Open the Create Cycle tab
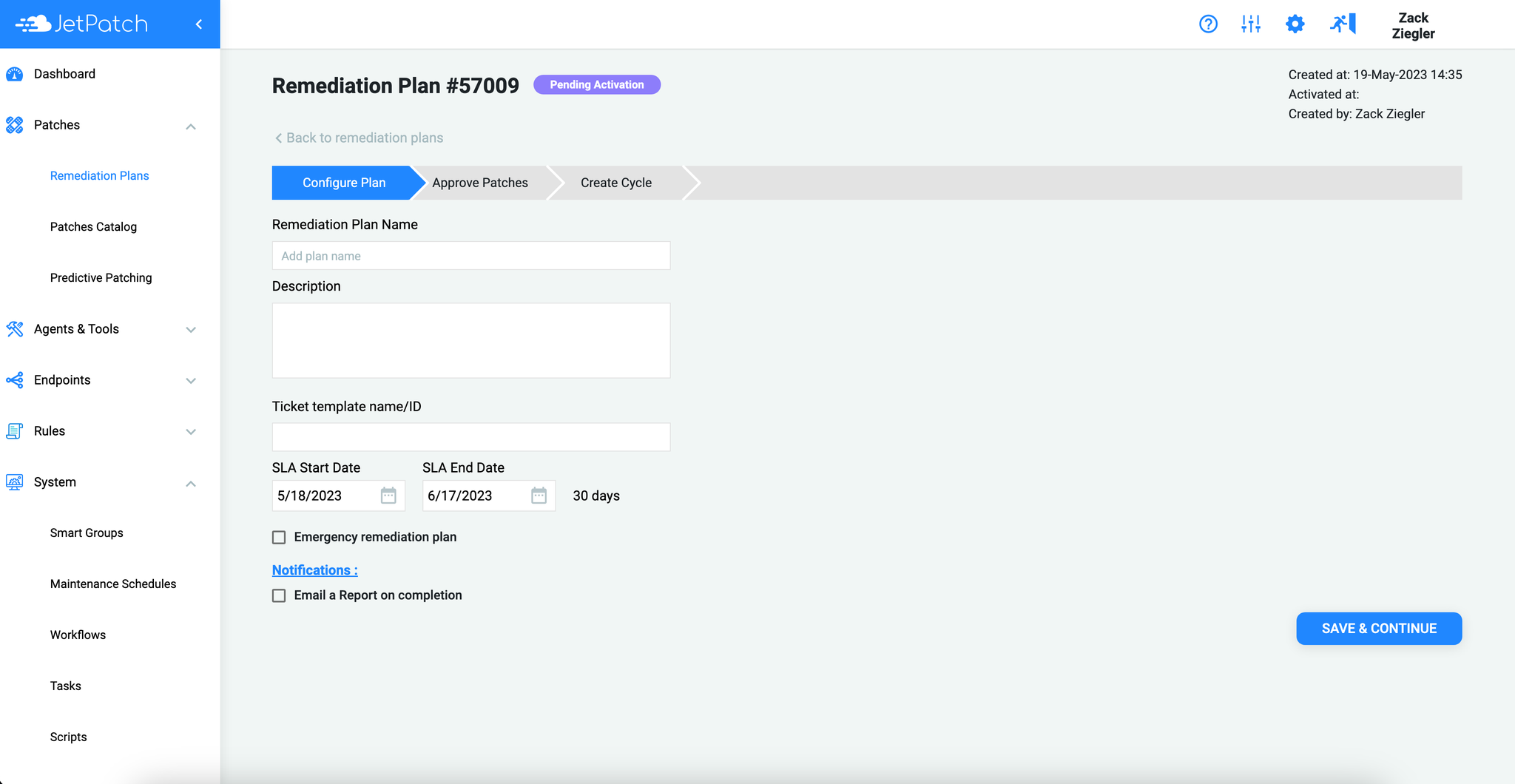The image size is (1515, 784). [x=615, y=182]
